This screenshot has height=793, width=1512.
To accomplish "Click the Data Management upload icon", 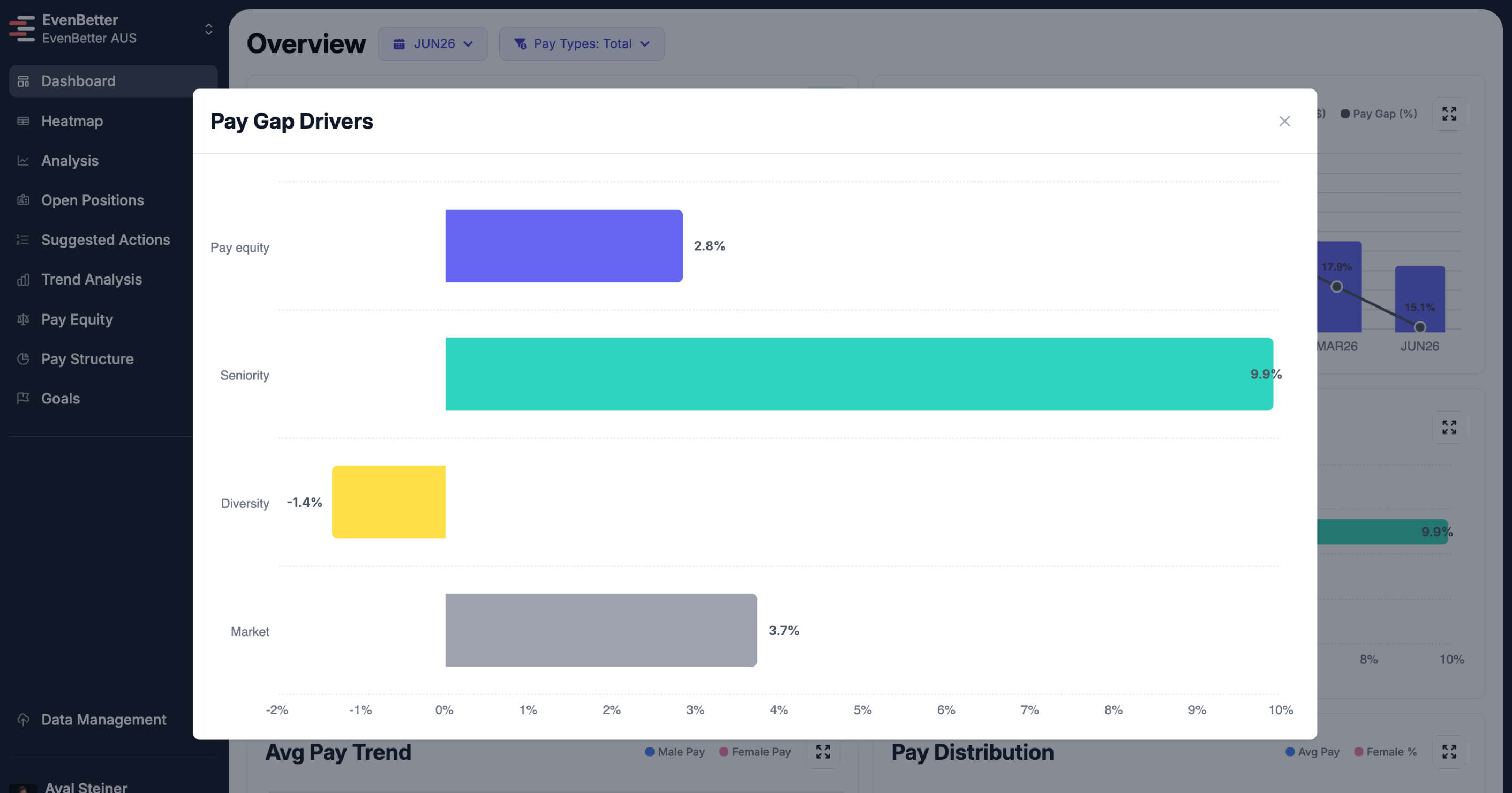I will [24, 719].
